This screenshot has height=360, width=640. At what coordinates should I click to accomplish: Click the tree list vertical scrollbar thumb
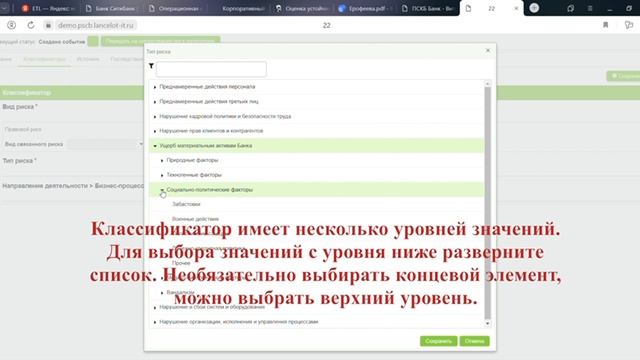point(487,203)
